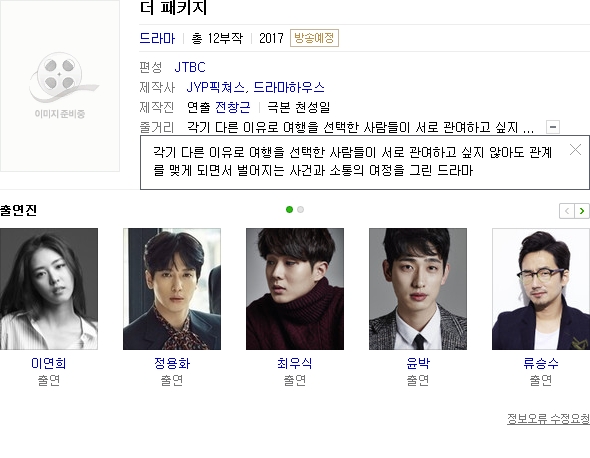
Task: Open 최우식 cast photo
Action: [295, 289]
